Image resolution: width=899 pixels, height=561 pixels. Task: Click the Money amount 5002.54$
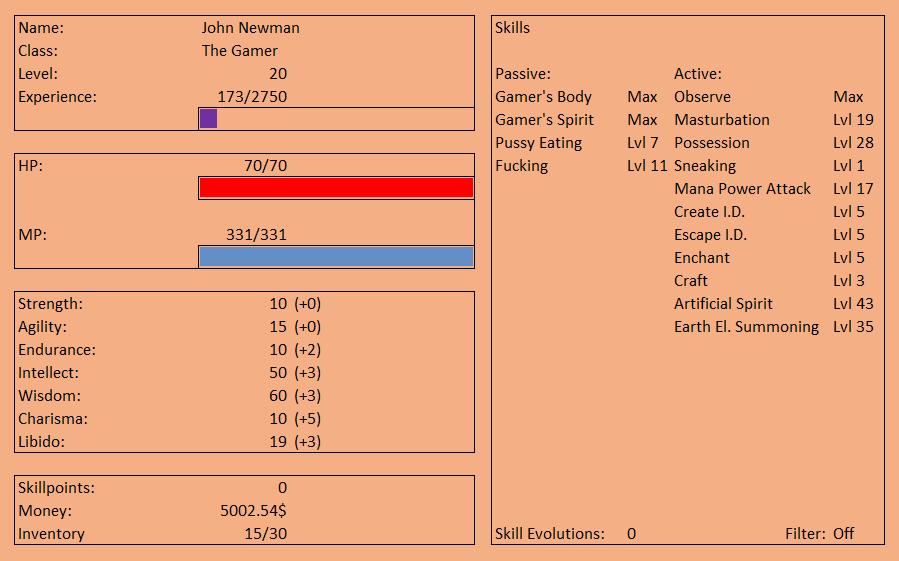click(253, 511)
